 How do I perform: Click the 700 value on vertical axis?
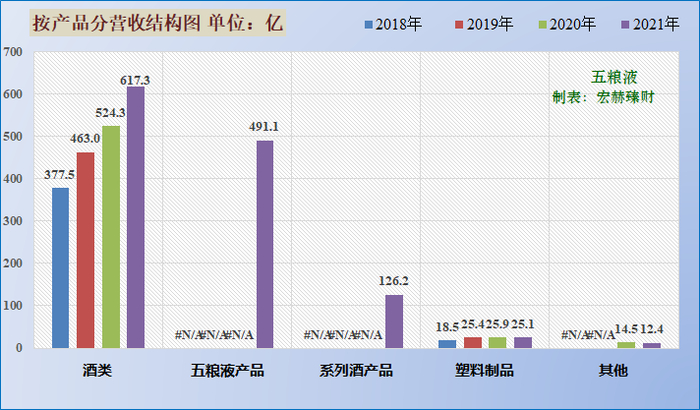[x=12, y=52]
